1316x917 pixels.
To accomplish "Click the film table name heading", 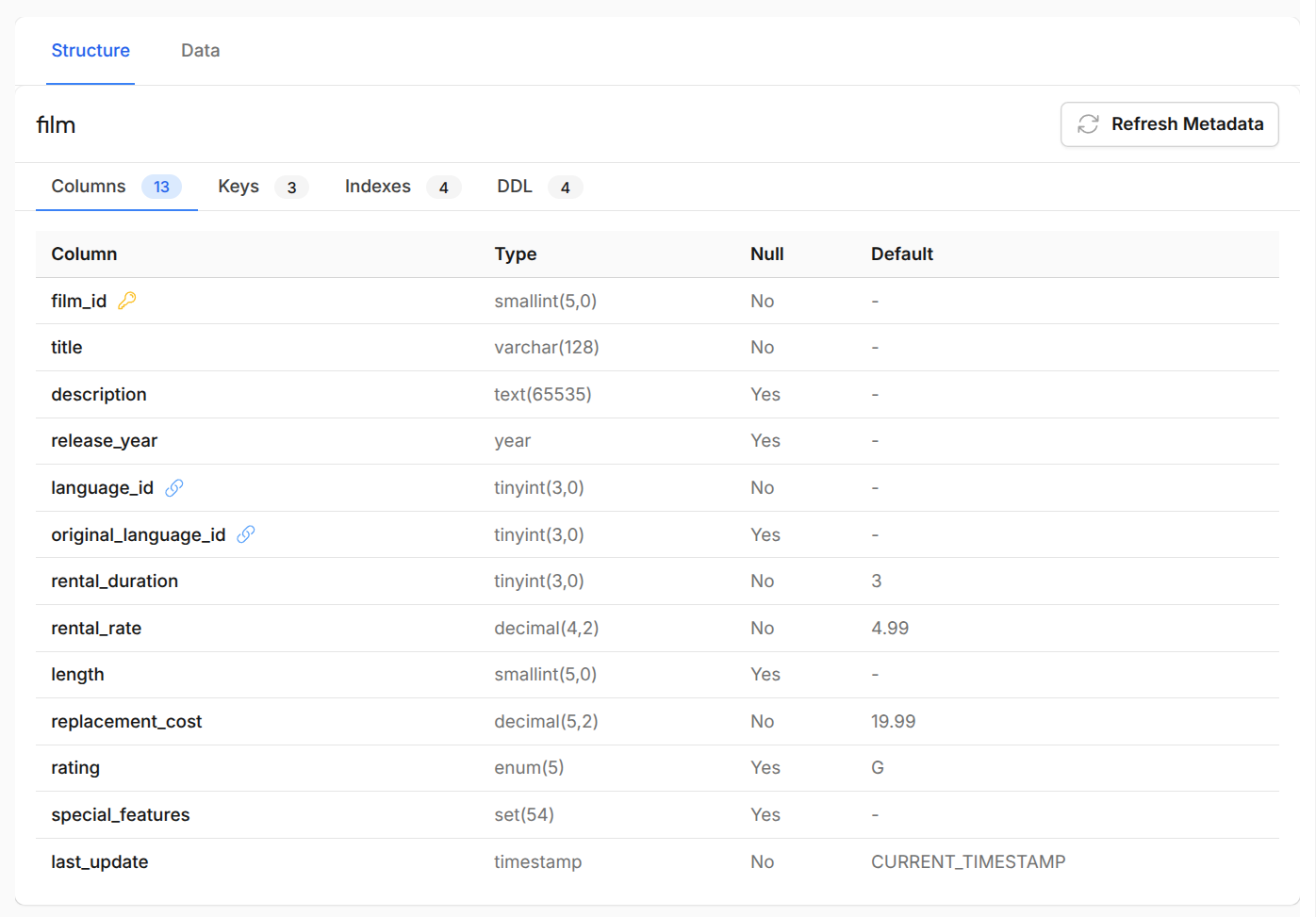I will point(56,124).
